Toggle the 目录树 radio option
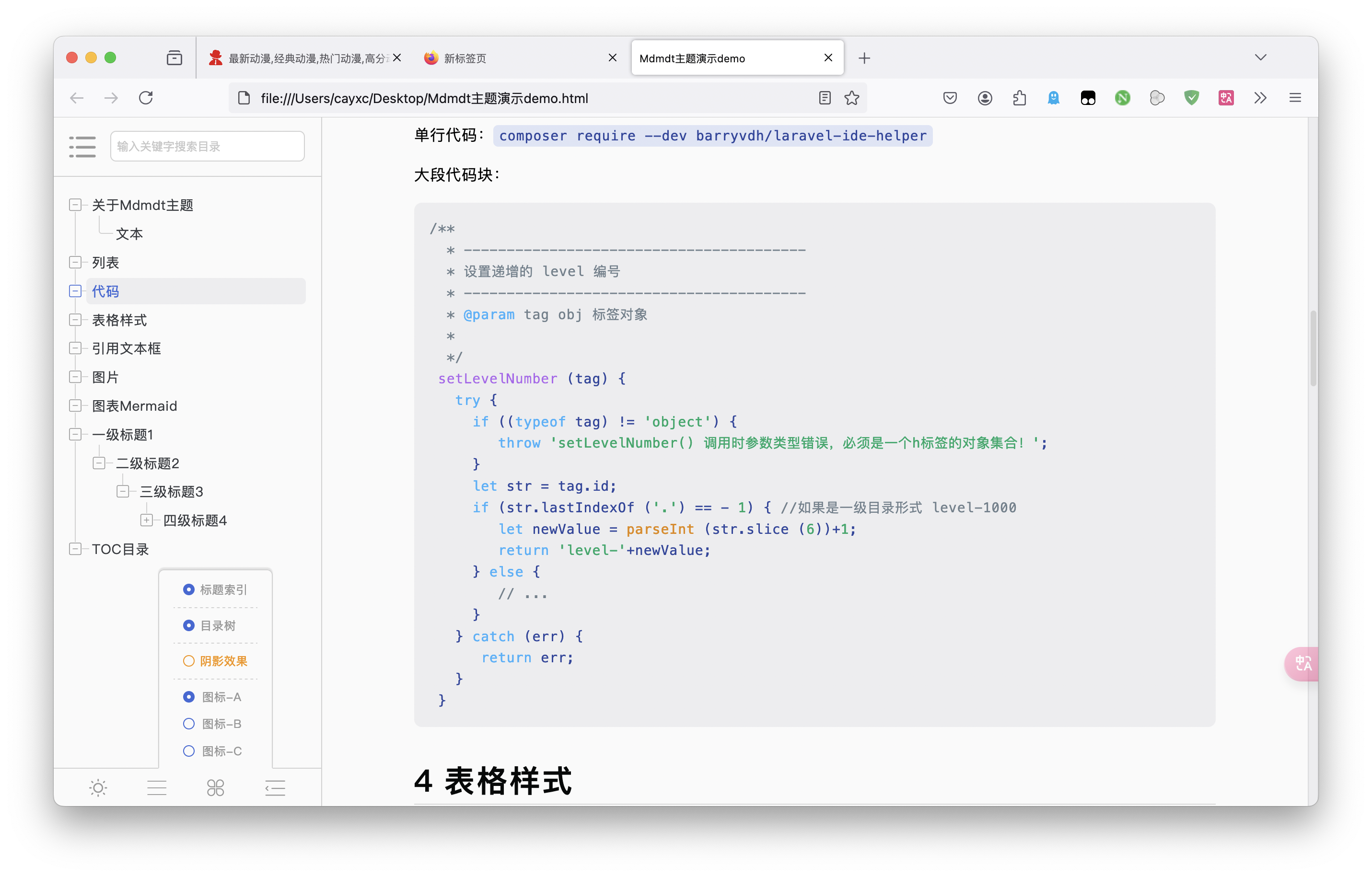The image size is (1372, 877). pos(188,625)
